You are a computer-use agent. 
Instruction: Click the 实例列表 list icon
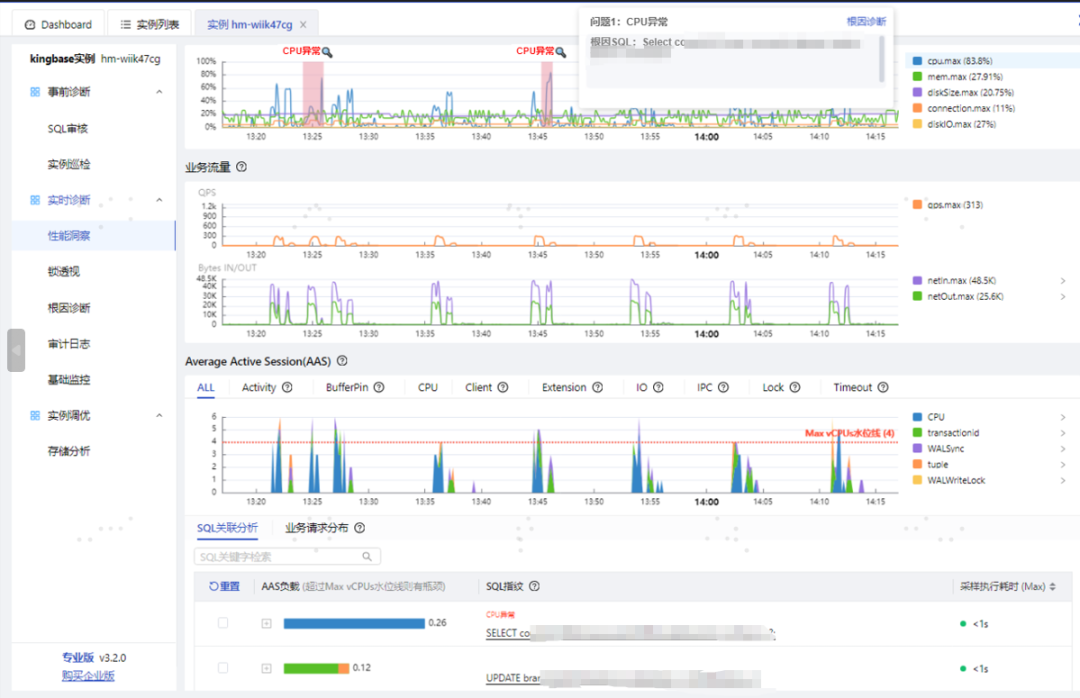click(125, 25)
